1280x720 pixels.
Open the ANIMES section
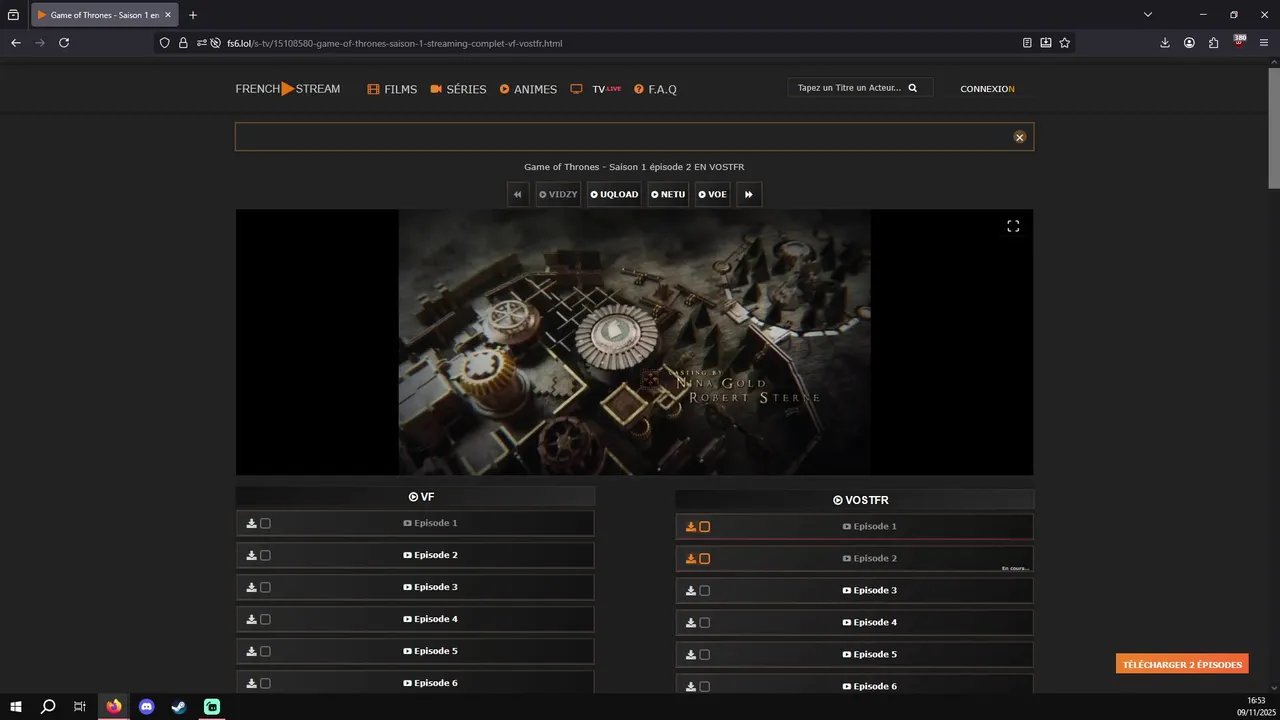click(528, 89)
